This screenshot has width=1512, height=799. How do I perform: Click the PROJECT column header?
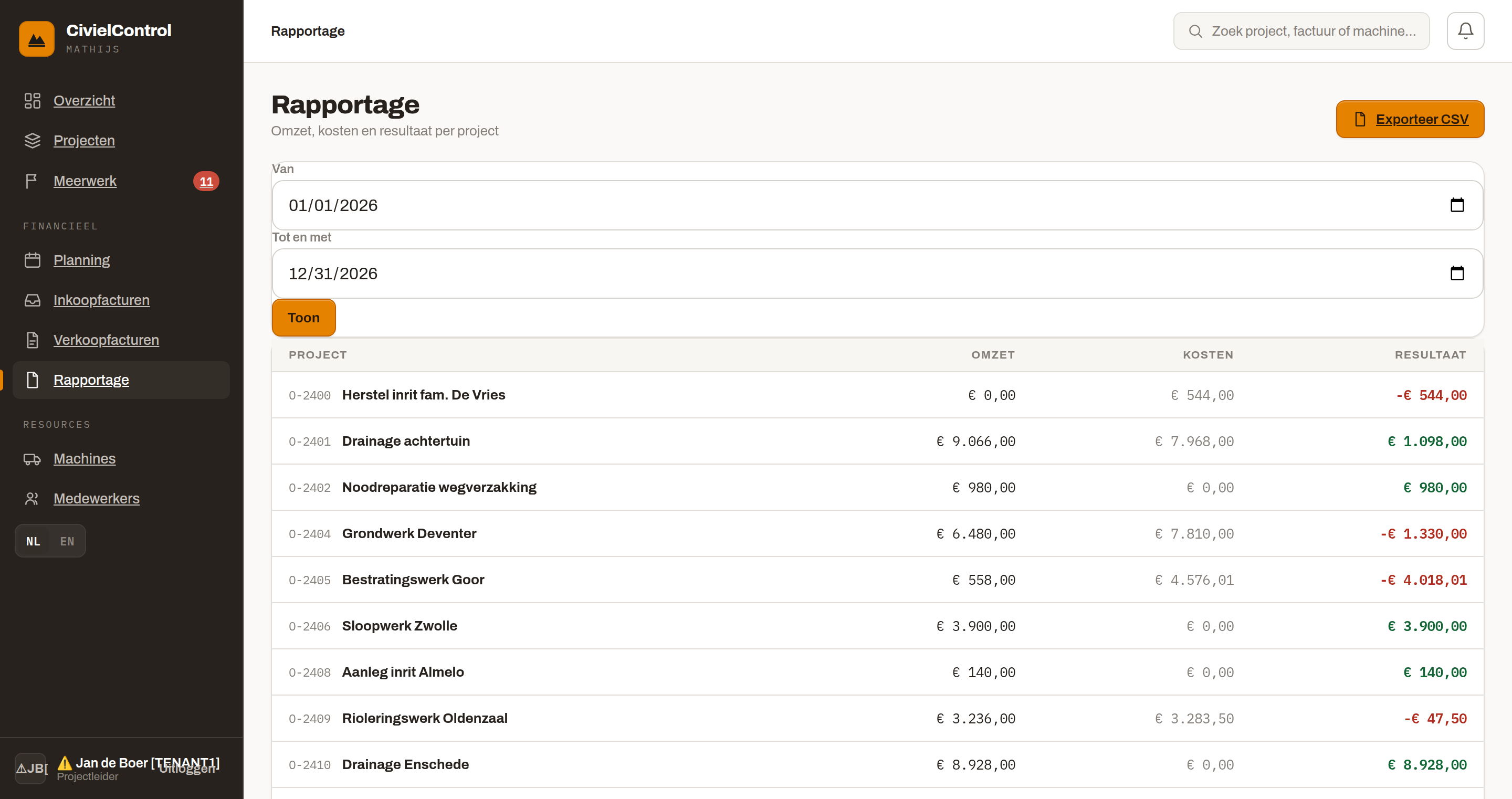coord(318,354)
